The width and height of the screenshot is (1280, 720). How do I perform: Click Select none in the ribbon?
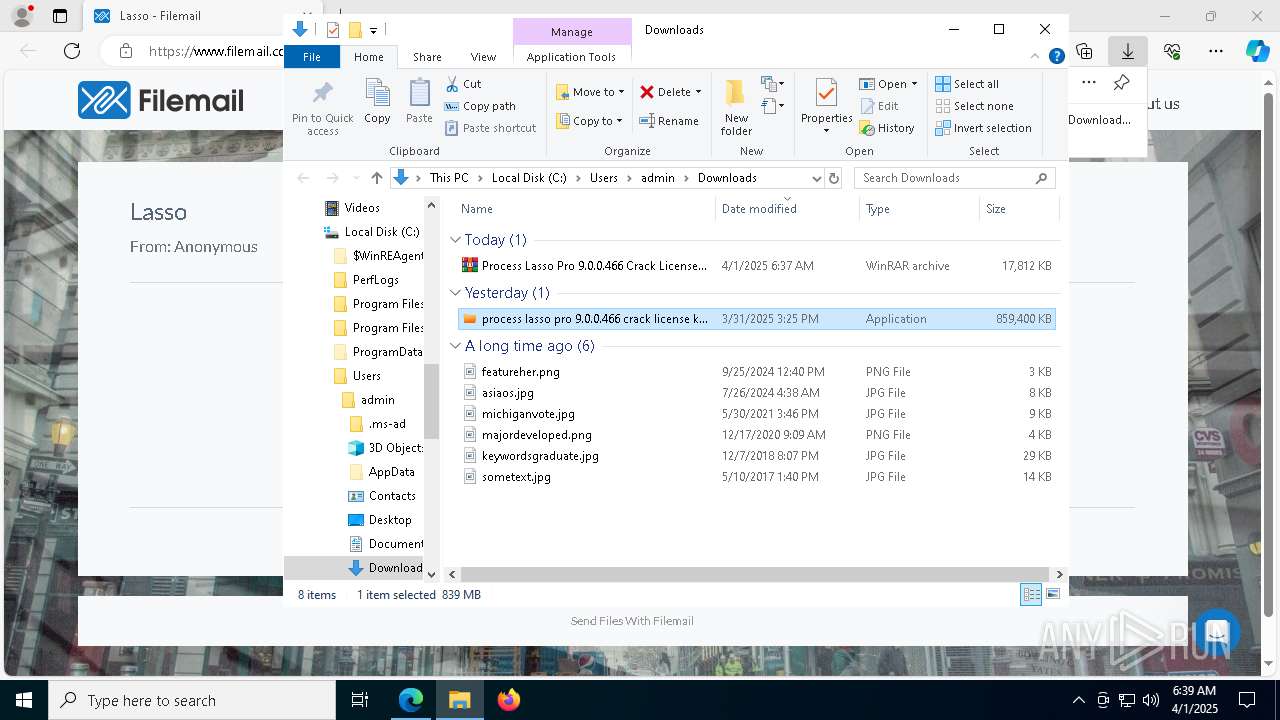(974, 106)
